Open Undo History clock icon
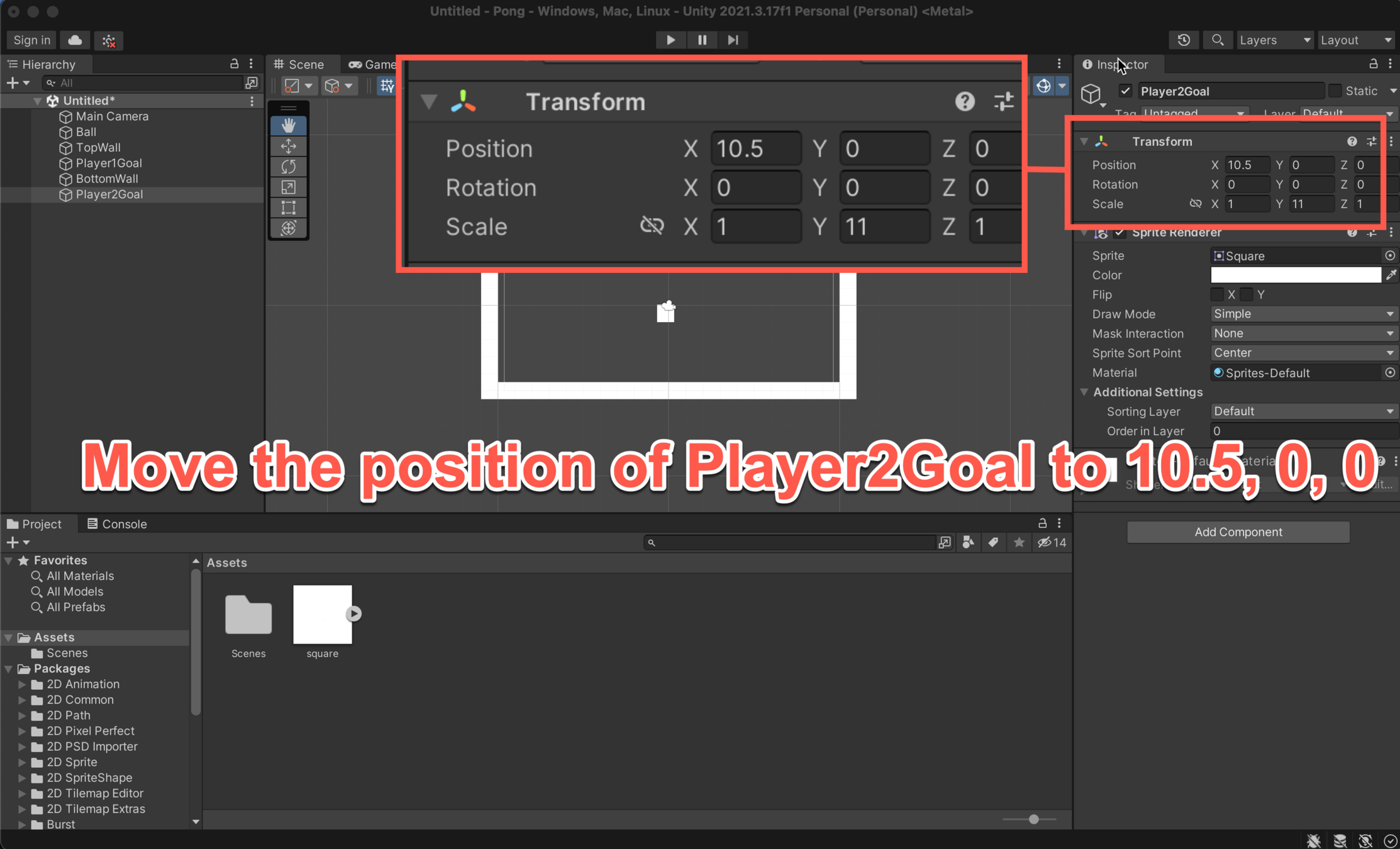Image resolution: width=1400 pixels, height=849 pixels. tap(1184, 40)
